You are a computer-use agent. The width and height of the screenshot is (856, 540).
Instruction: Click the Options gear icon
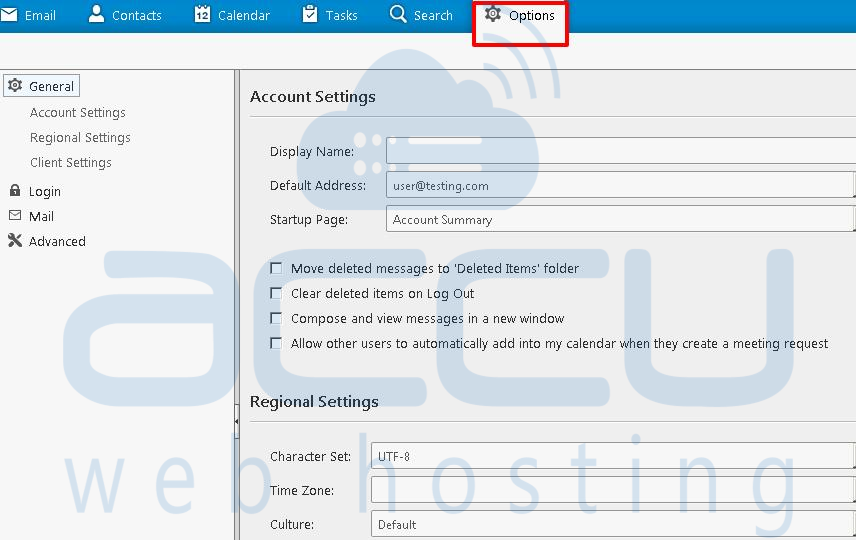coord(493,14)
